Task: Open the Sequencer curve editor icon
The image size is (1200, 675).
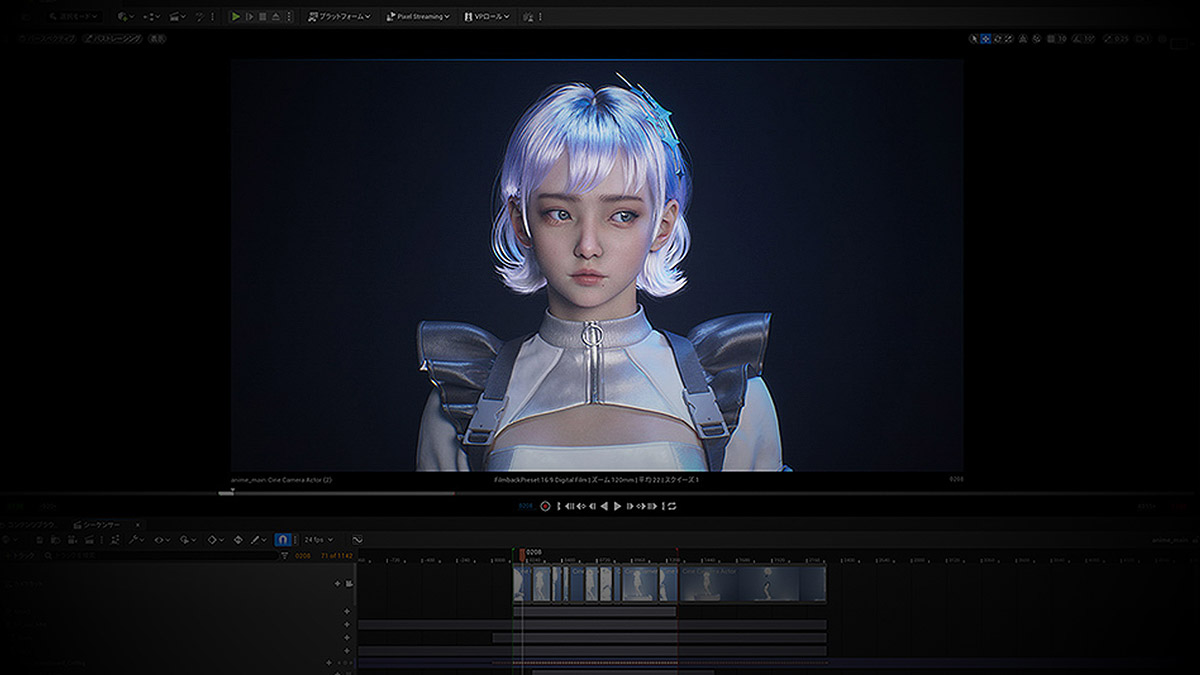Action: pyautogui.click(x=357, y=539)
